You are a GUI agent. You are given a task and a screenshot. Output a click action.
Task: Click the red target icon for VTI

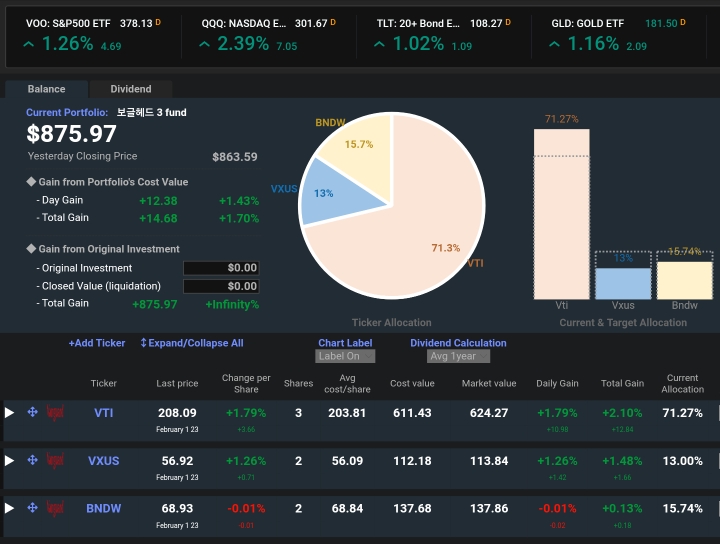(x=55, y=413)
